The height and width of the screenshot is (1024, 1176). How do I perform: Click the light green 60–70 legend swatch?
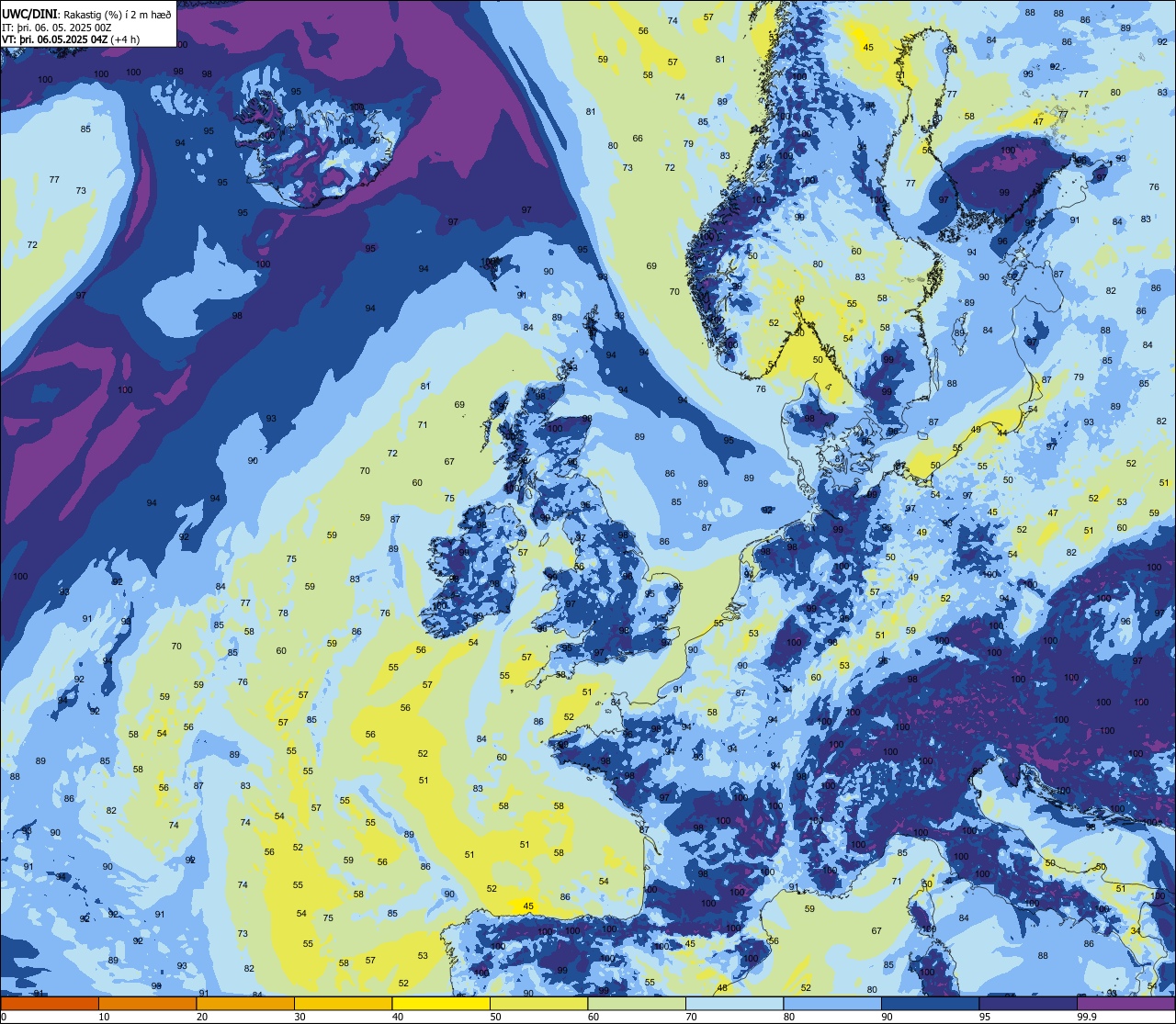coord(637,1004)
